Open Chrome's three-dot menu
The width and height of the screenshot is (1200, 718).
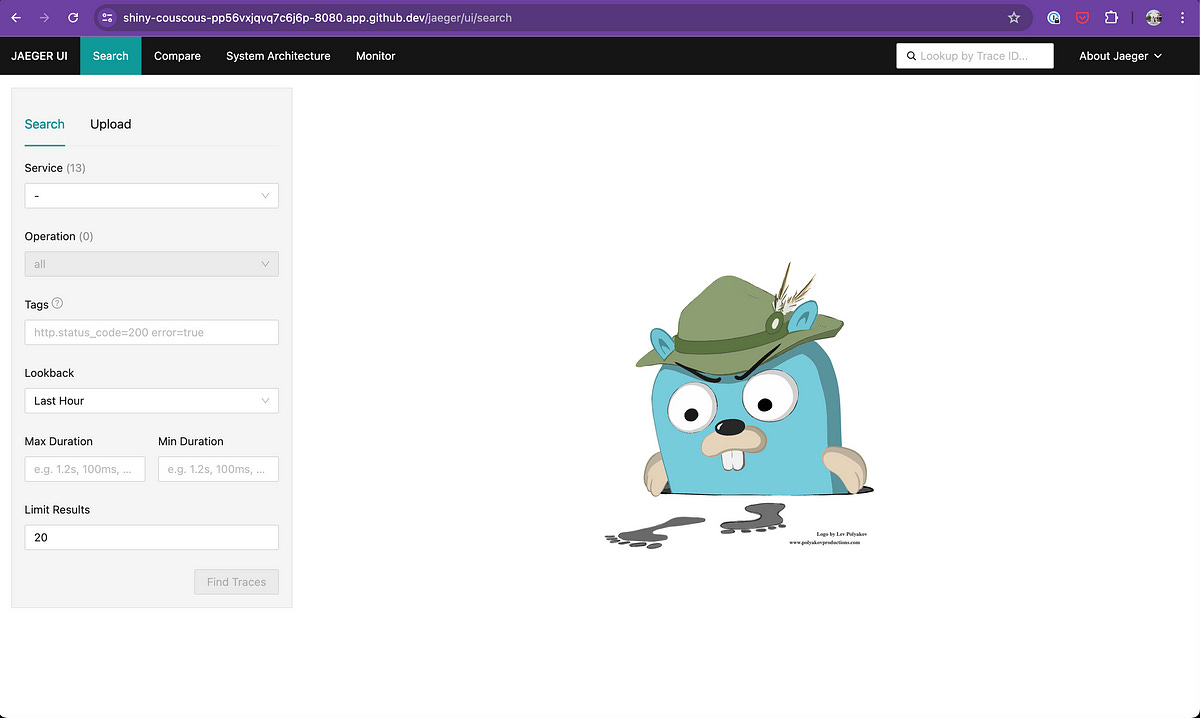click(1182, 17)
